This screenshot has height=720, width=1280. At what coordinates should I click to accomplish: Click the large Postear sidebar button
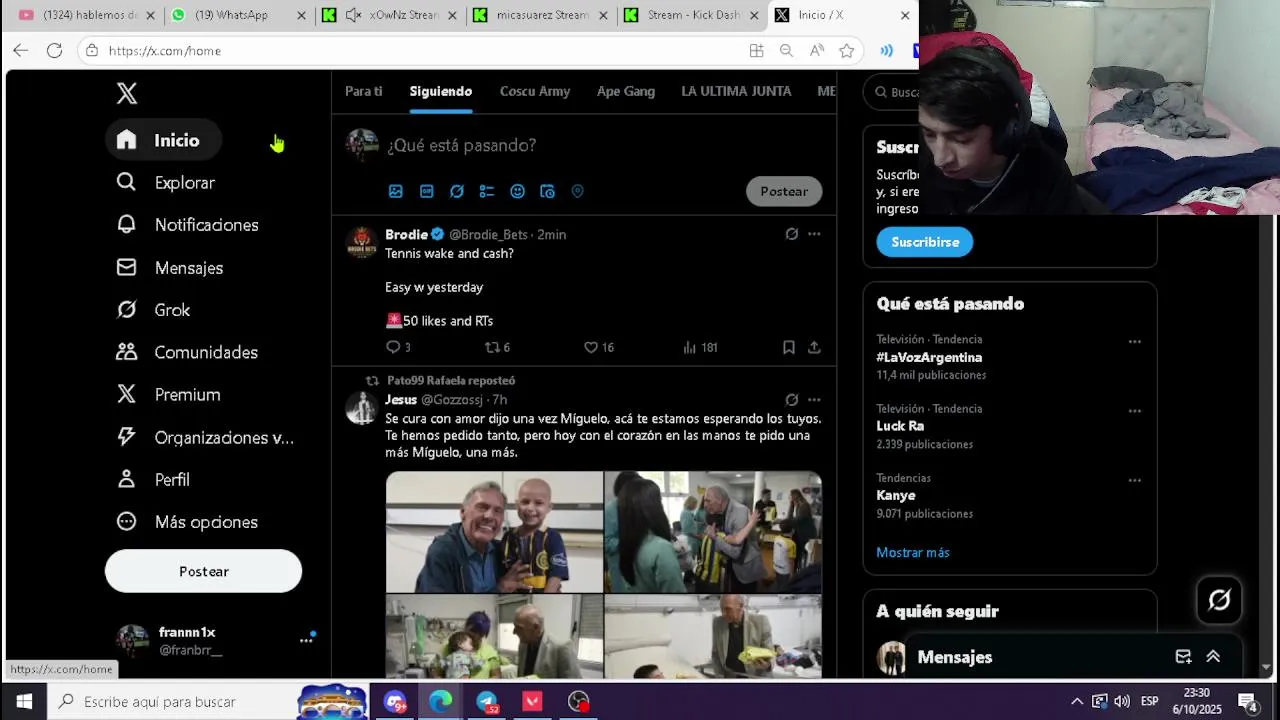click(x=204, y=571)
